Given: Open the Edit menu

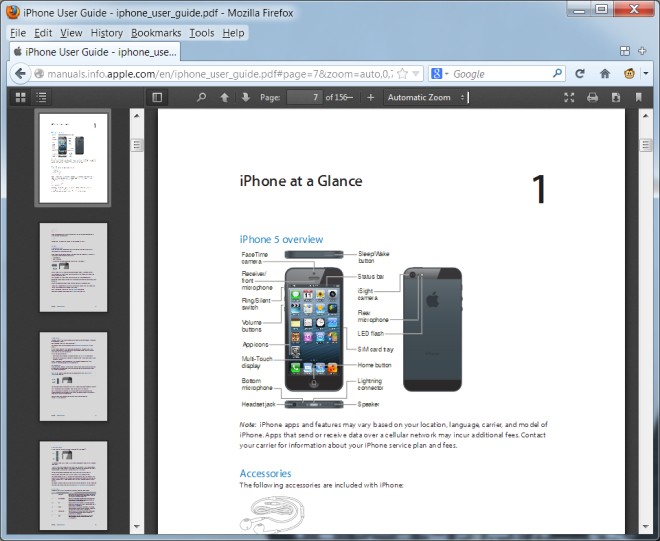Looking at the screenshot, I should coord(43,33).
